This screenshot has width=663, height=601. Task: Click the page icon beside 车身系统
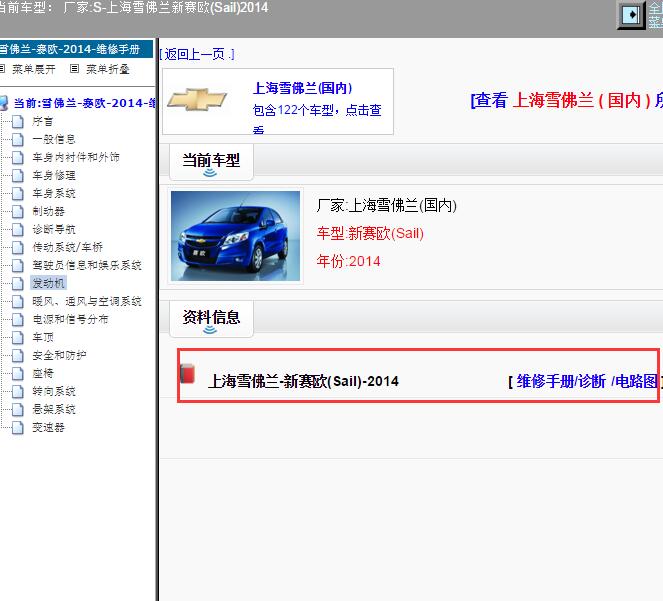tap(18, 194)
